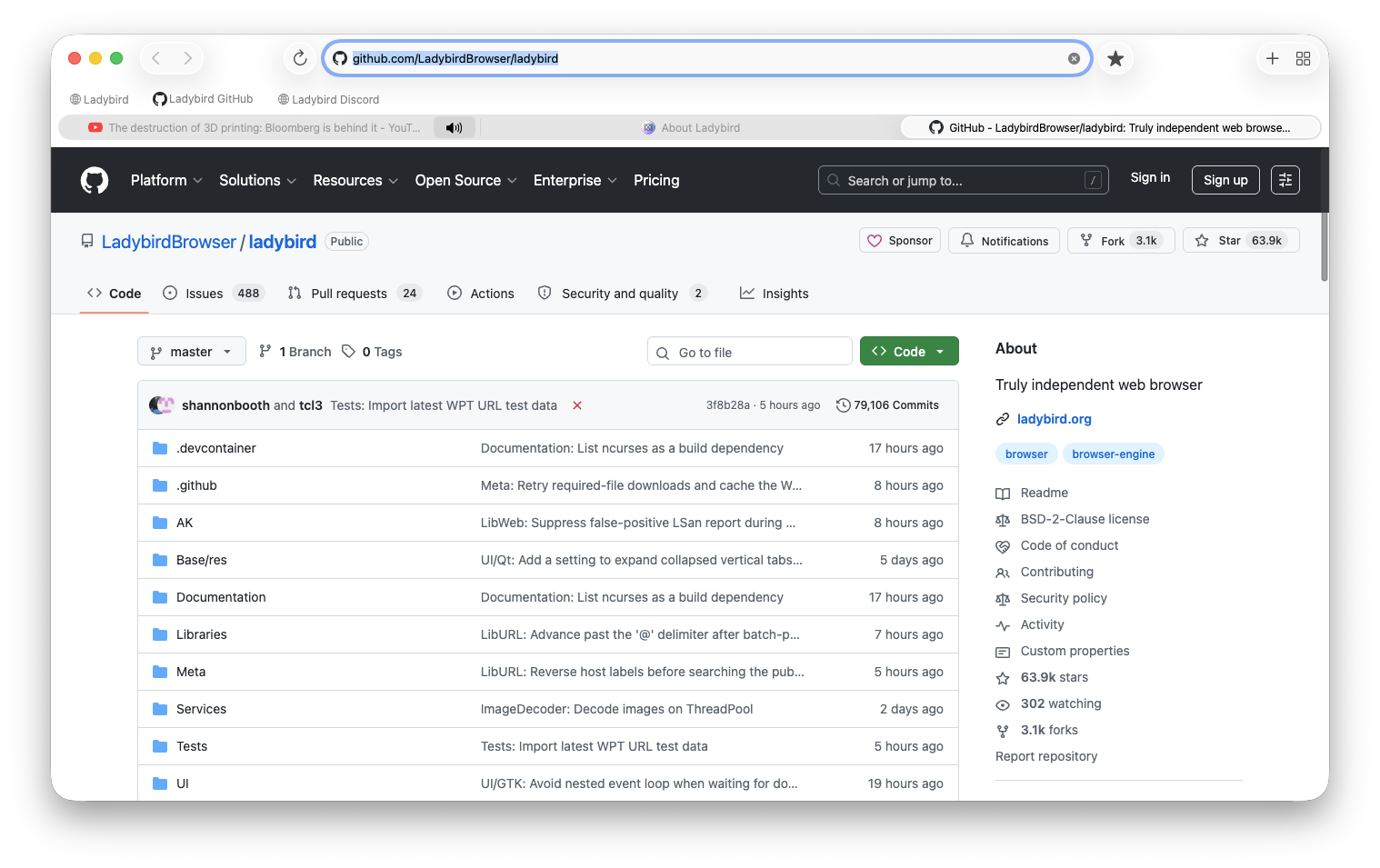The width and height of the screenshot is (1380, 868).
Task: Click the BSD-2-Clause license scale icon
Action: [1003, 520]
